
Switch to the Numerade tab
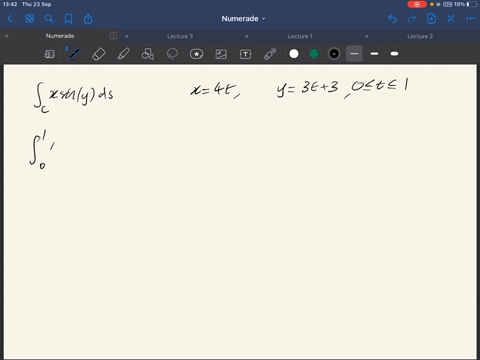point(60,36)
